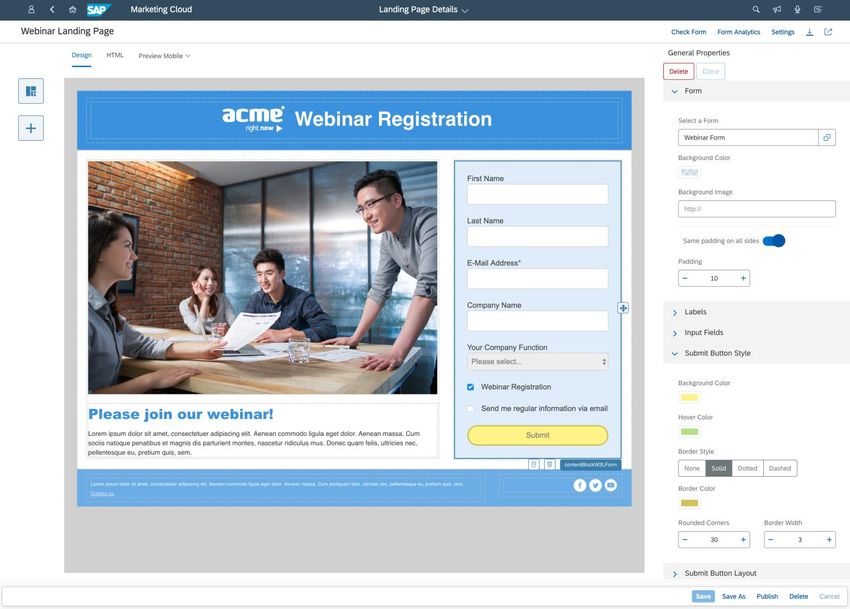Click the yellow Submit button
This screenshot has height=609, width=850.
[537, 435]
